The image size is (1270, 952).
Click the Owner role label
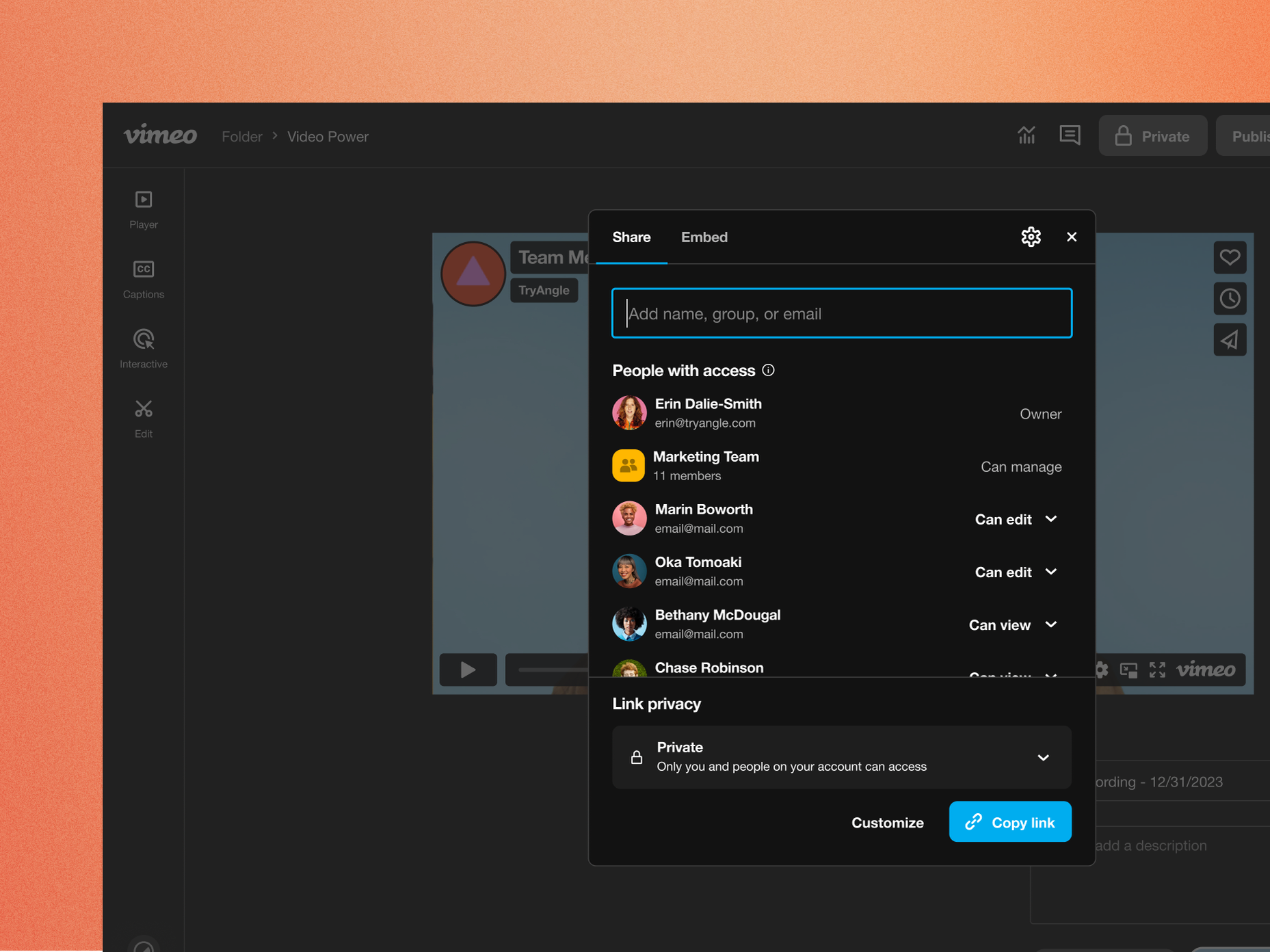pos(1040,414)
